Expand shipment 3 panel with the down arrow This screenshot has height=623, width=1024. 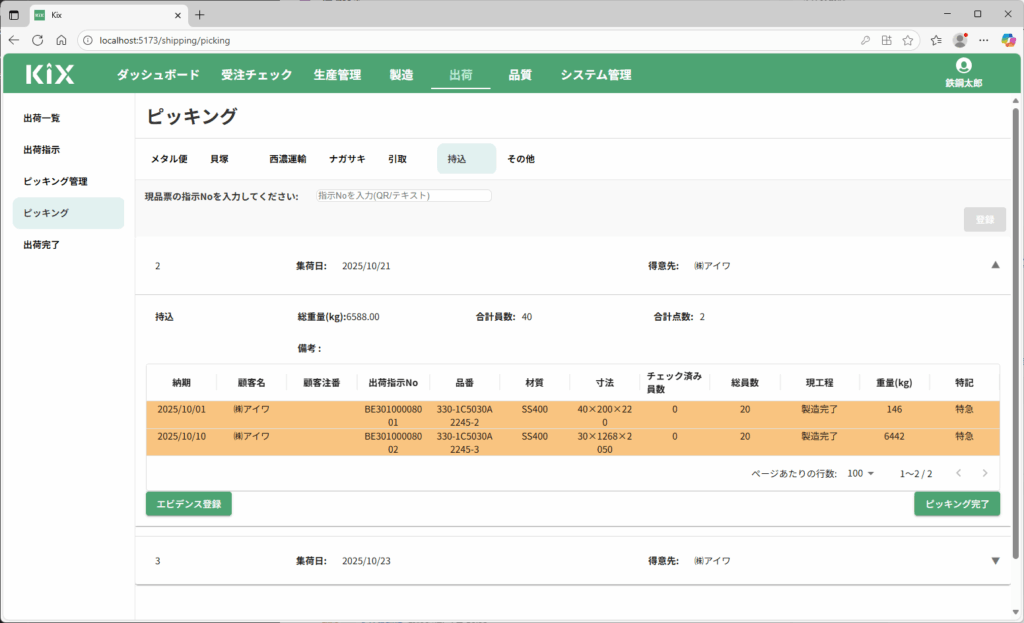point(994,561)
